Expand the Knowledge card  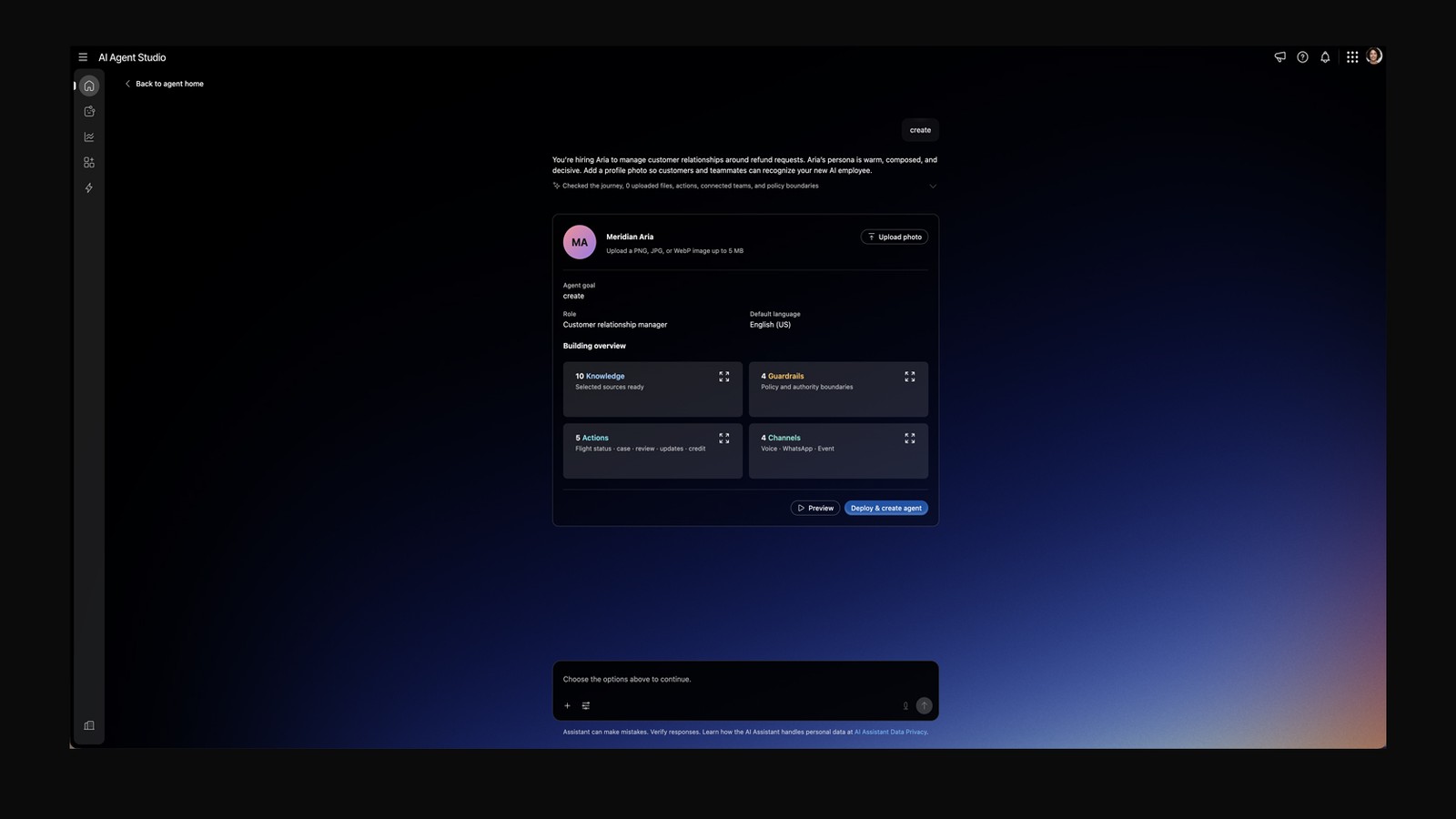(724, 377)
